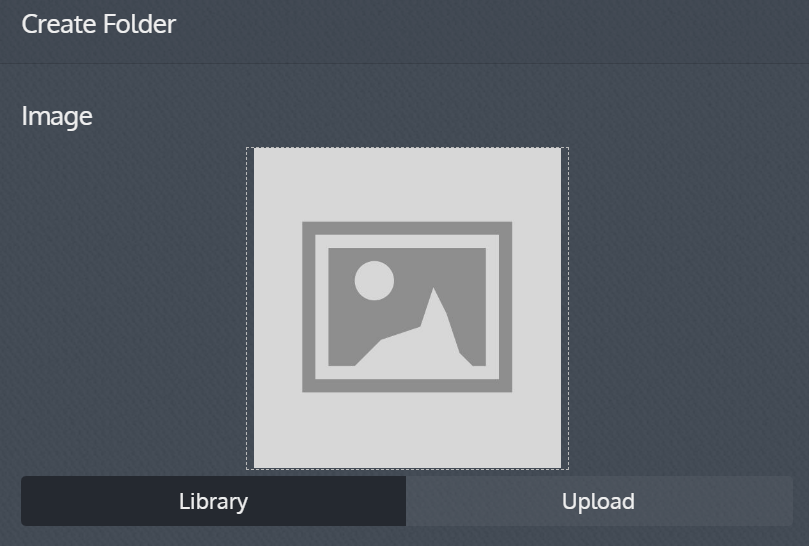Click empty gray area above the picture icon

[x=407, y=185]
